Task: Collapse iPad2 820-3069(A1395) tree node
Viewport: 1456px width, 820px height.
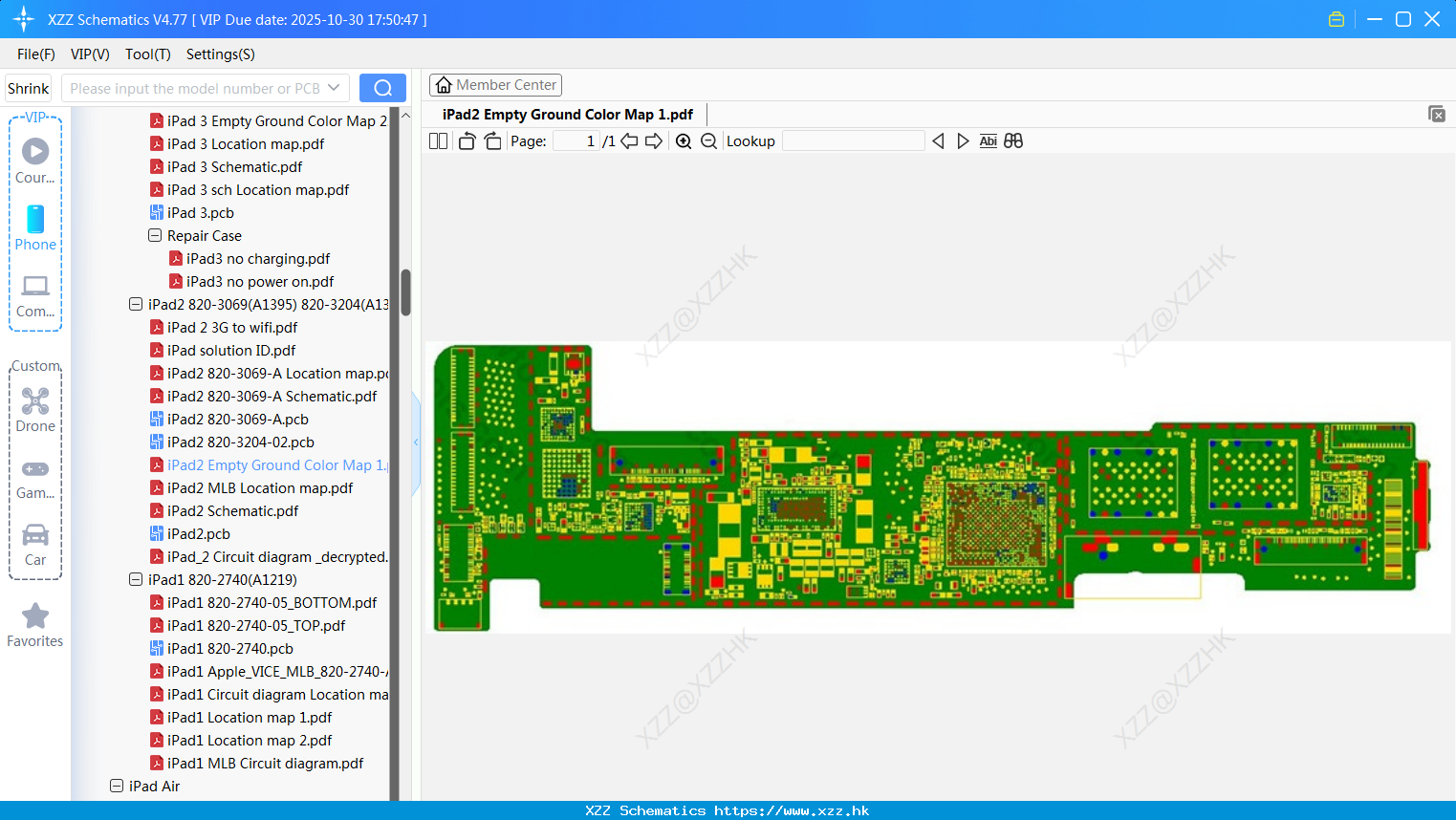Action: click(136, 304)
